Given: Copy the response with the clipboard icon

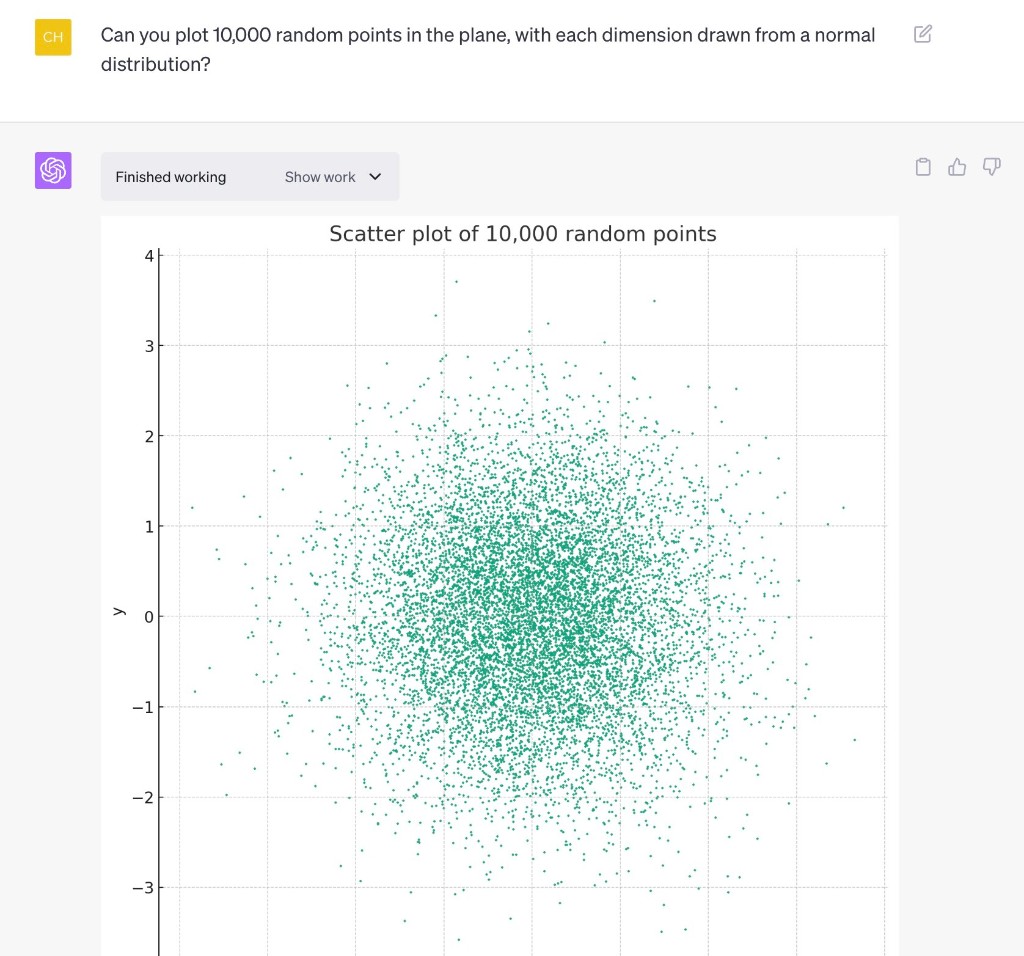Looking at the screenshot, I should pyautogui.click(x=923, y=167).
